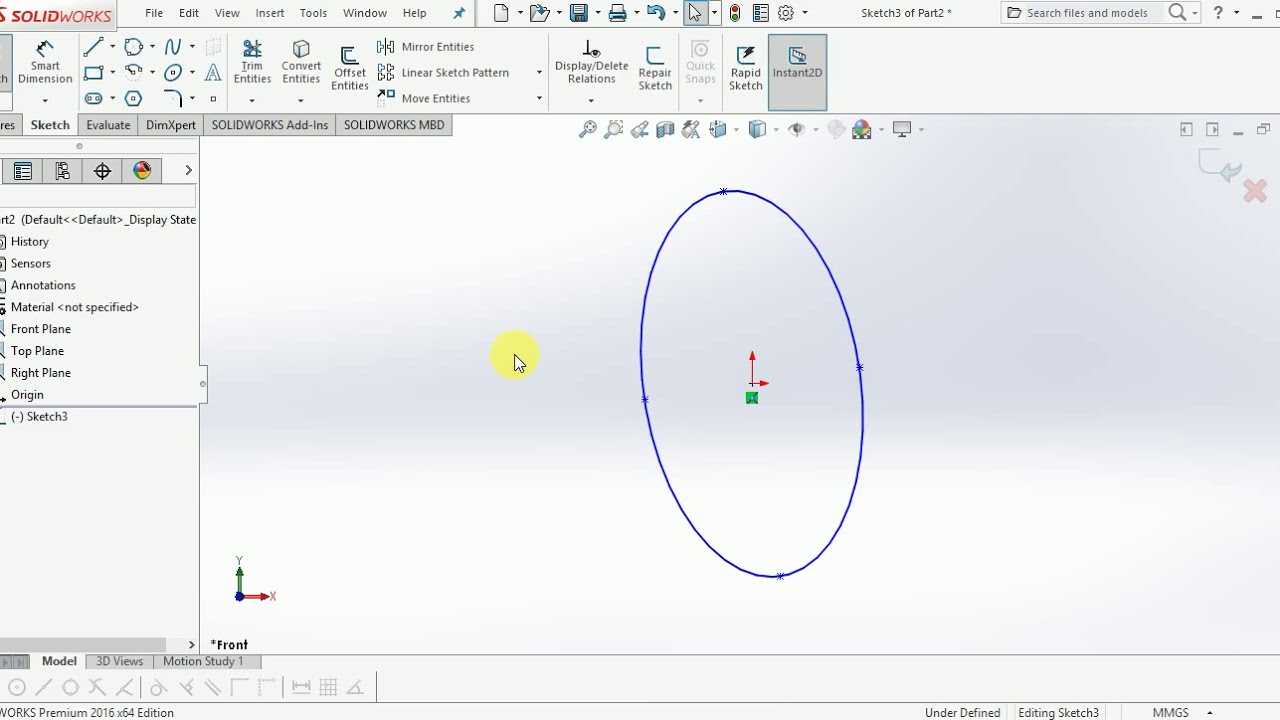Image resolution: width=1280 pixels, height=720 pixels.
Task: Open the File menu
Action: [x=154, y=13]
